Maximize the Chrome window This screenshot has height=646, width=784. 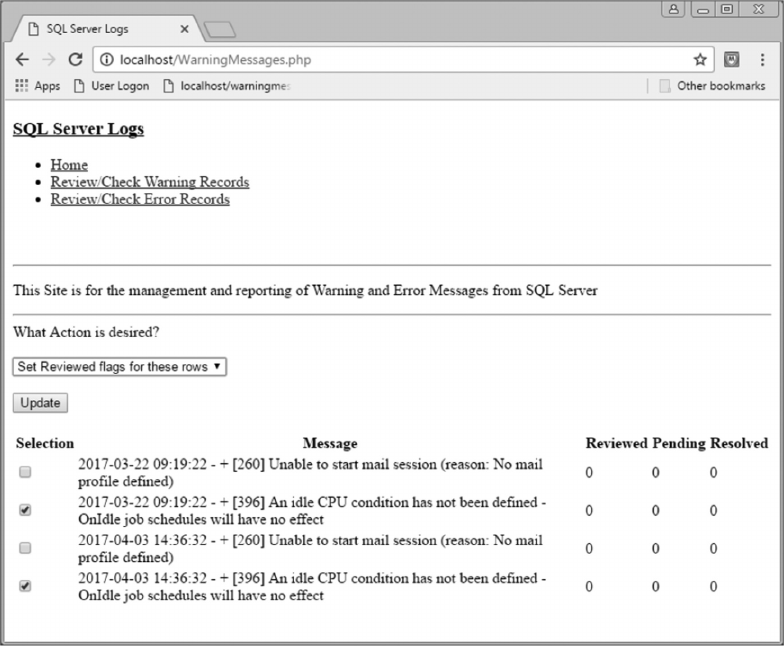[728, 9]
